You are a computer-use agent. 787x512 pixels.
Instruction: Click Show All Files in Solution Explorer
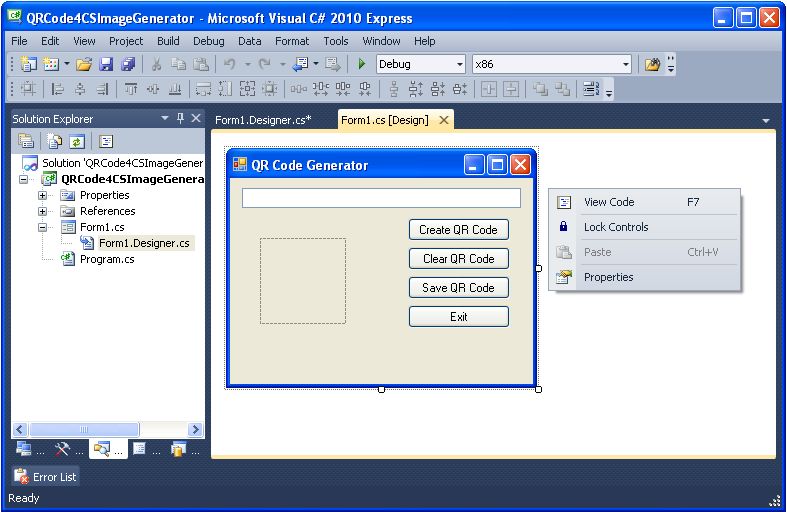click(x=54, y=142)
